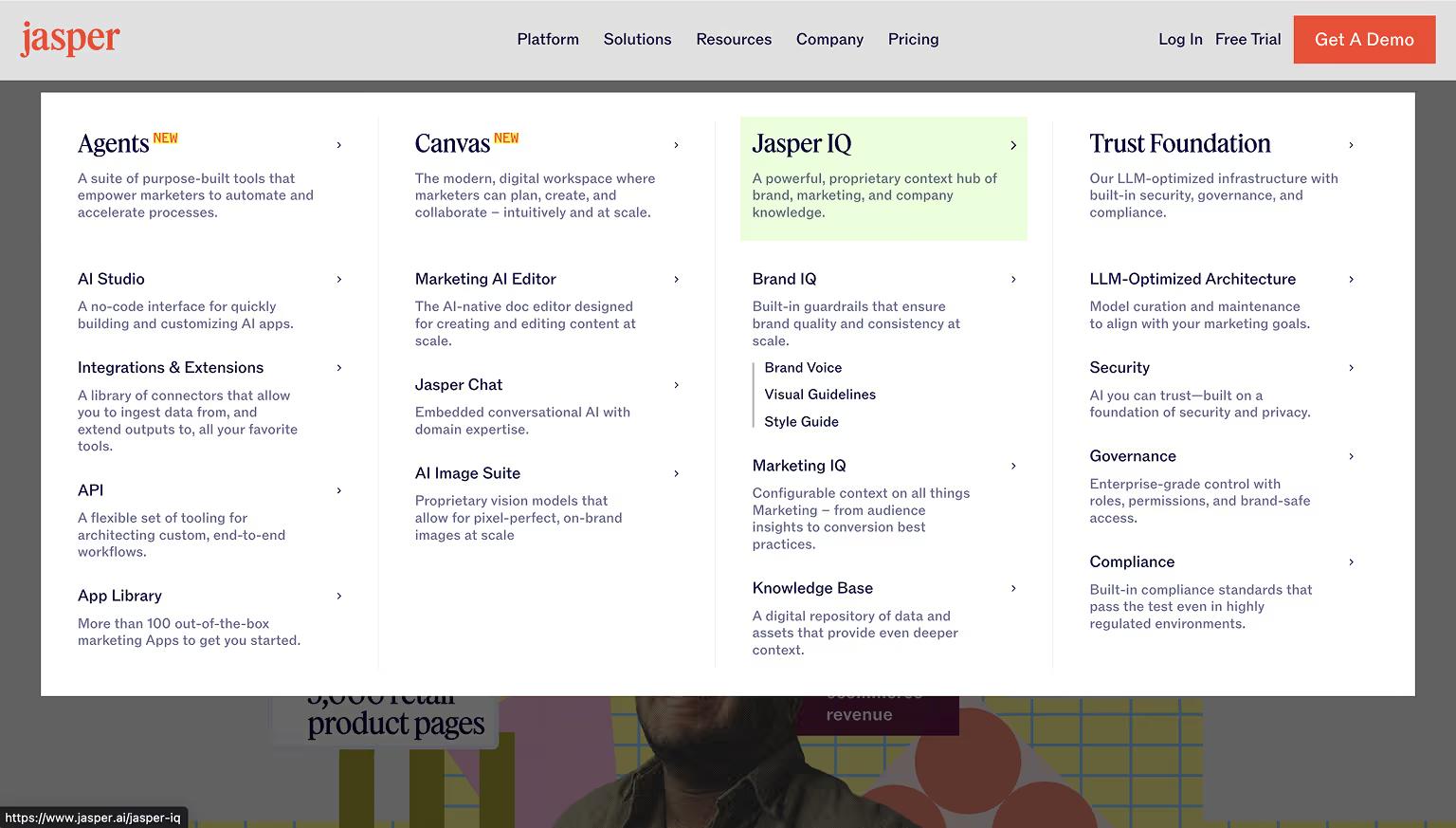1456x828 pixels.
Task: Open the Trust Foundation heading link
Action: point(1180,143)
